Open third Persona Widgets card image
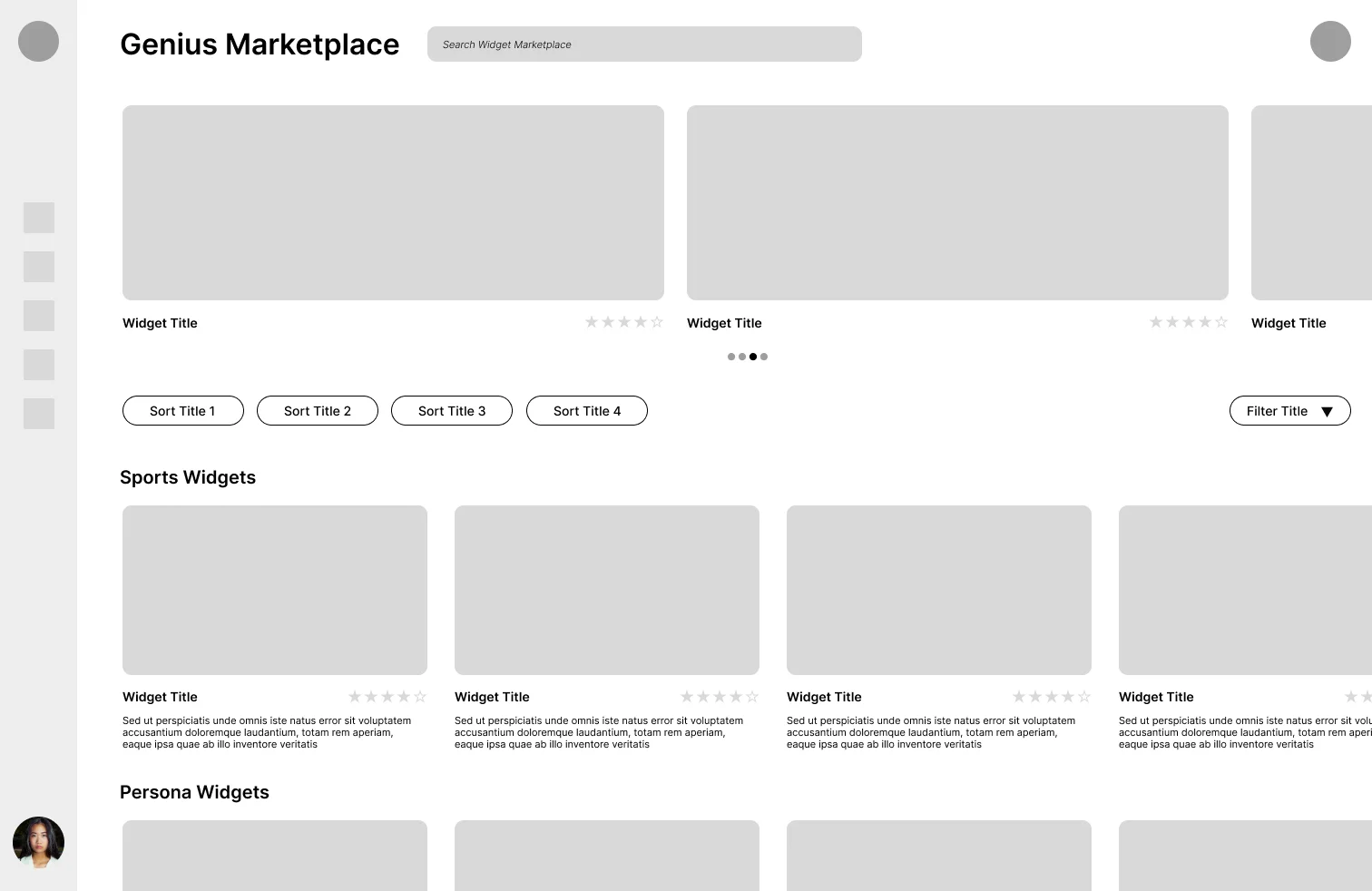This screenshot has height=891, width=1372. click(939, 856)
